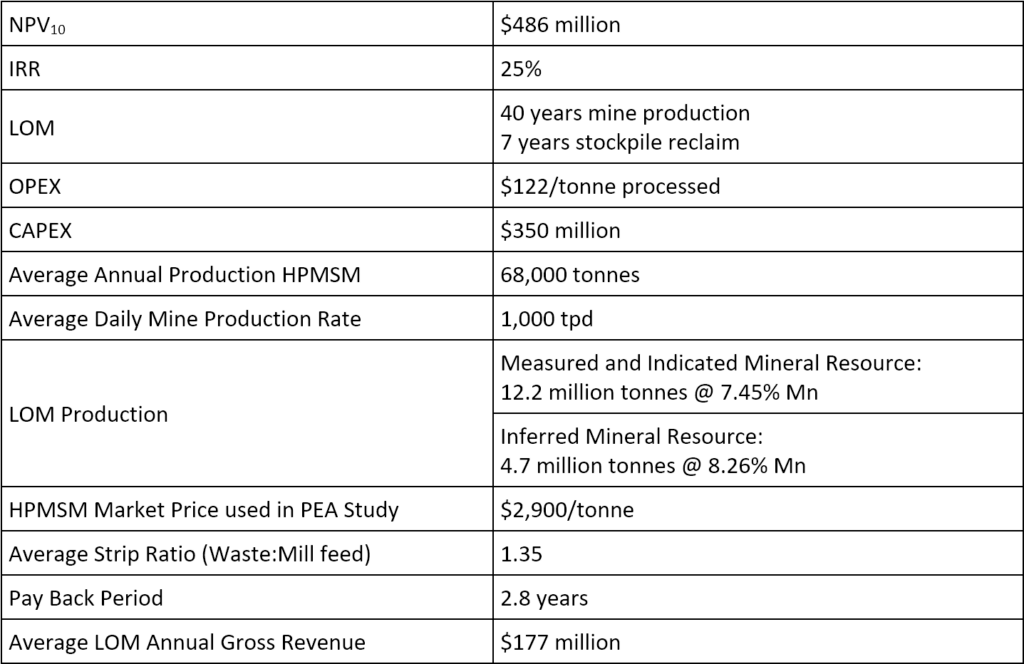Screen dimensions: 1024x664
Task: Click the 40 years mine production text
Action: (x=625, y=113)
